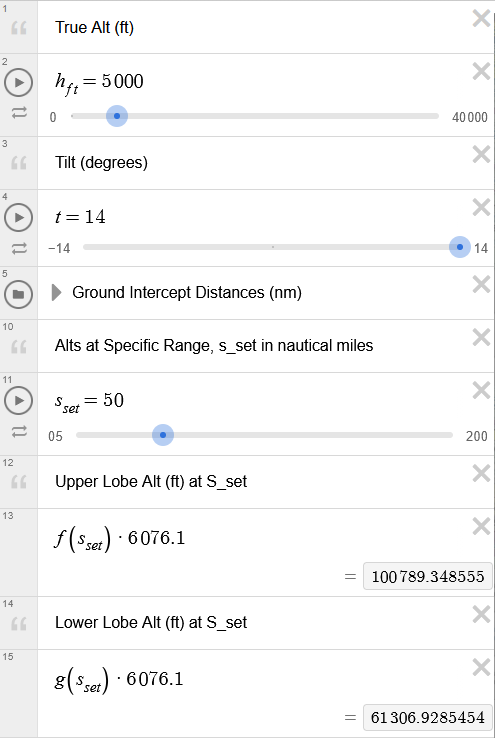Toggle loop mode icon for h_ft slider
The width and height of the screenshot is (495, 738).
pos(19,112)
